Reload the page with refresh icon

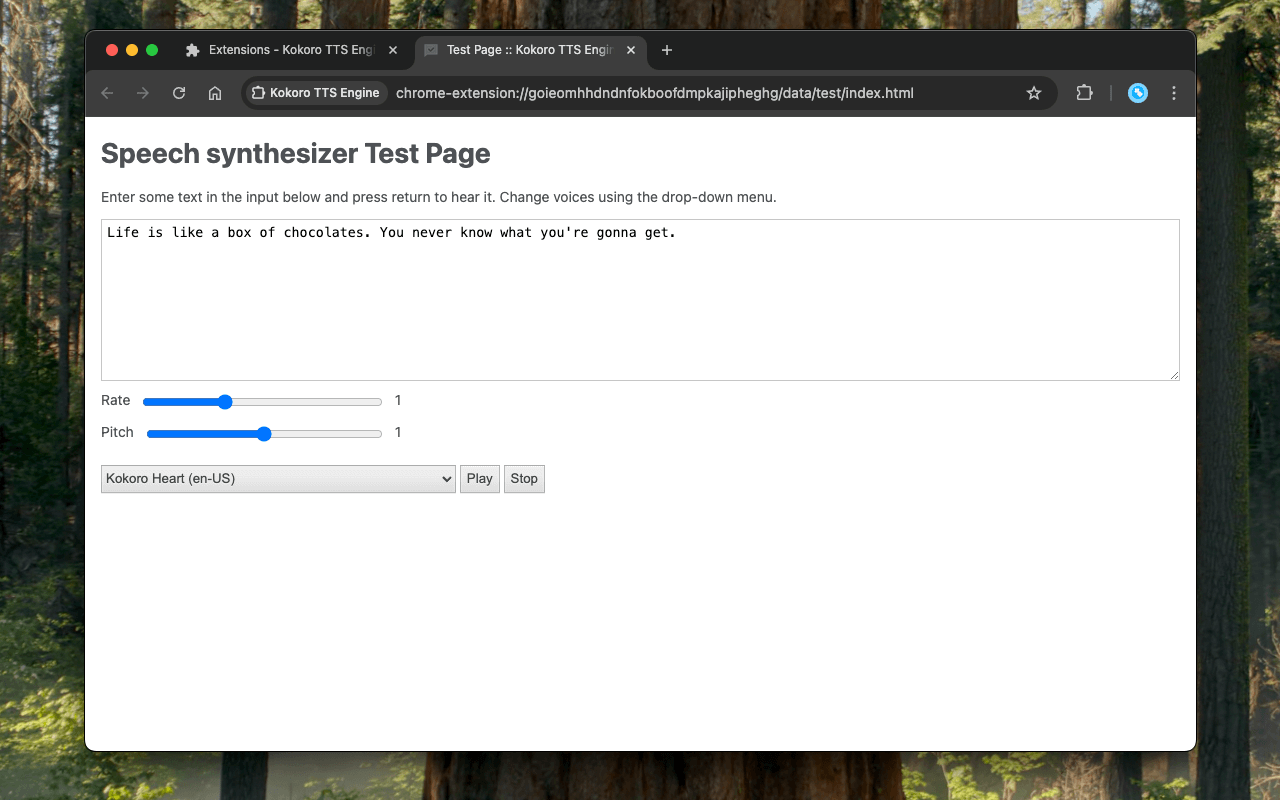point(179,93)
